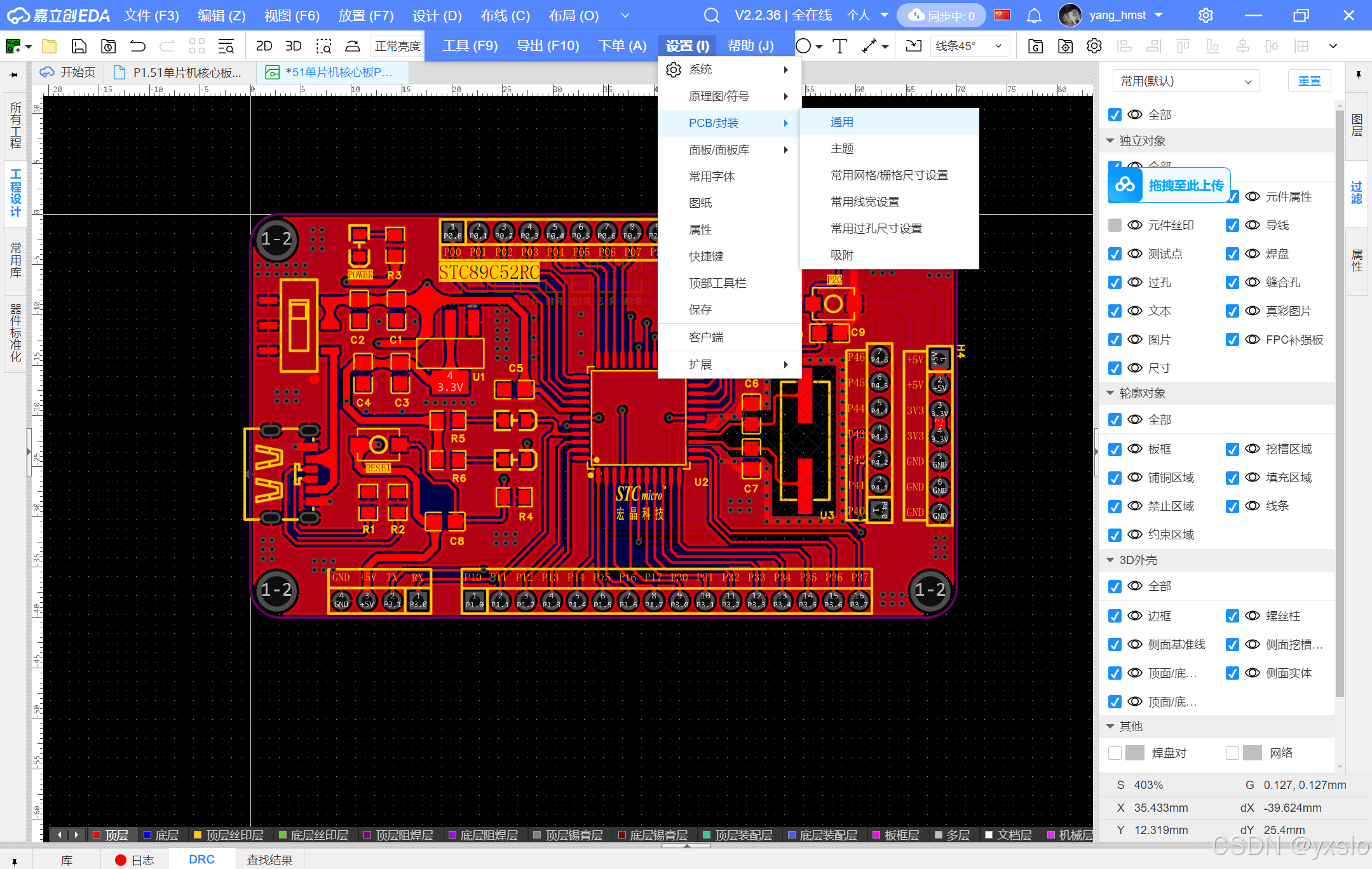The width and height of the screenshot is (1372, 869).
Task: Select 主题 in the PCB submenu
Action: [842, 149]
